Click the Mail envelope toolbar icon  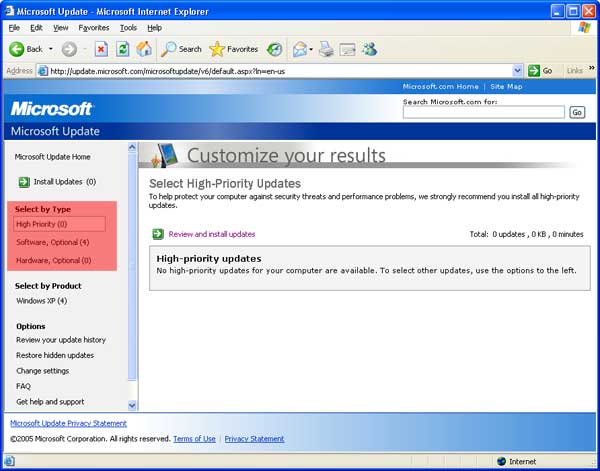pos(299,48)
